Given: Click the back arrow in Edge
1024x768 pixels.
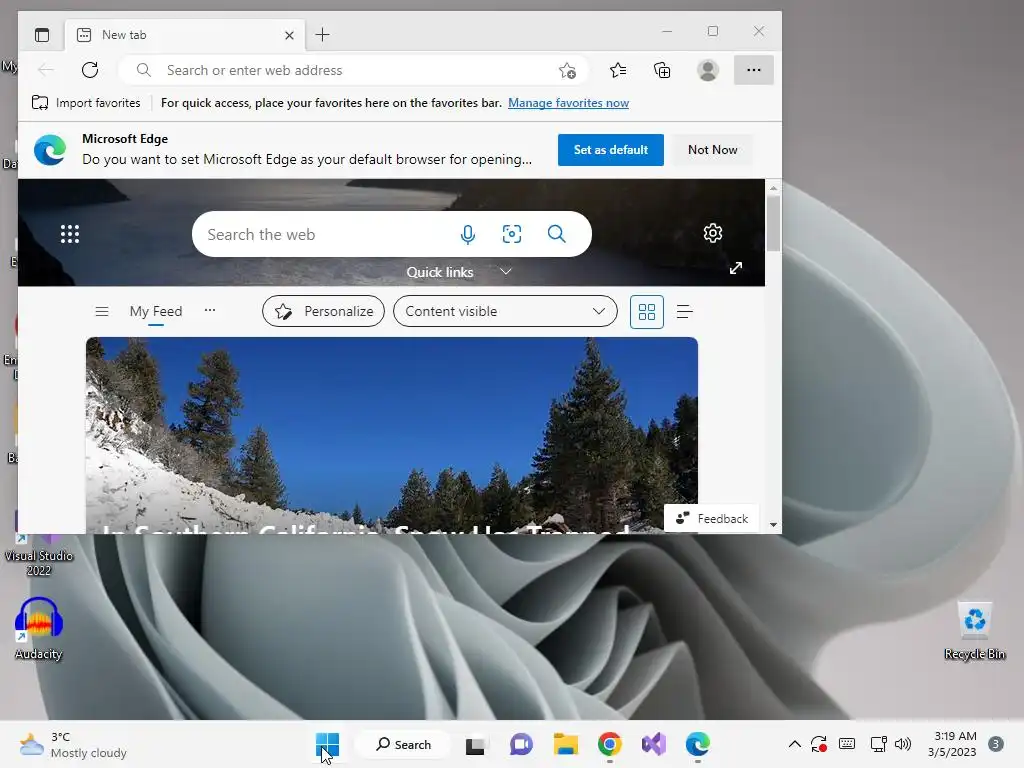Looking at the screenshot, I should pos(46,70).
